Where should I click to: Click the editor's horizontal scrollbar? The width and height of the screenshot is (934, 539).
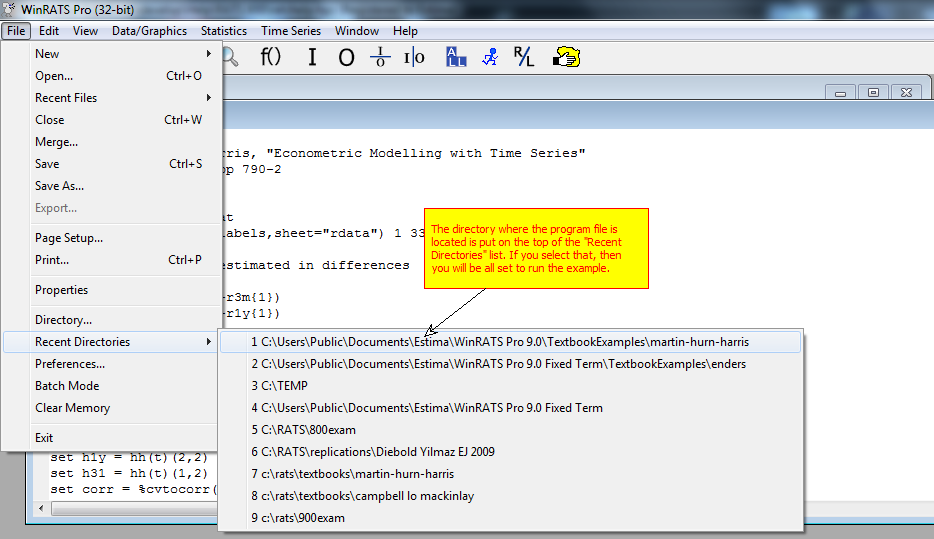click(130, 508)
